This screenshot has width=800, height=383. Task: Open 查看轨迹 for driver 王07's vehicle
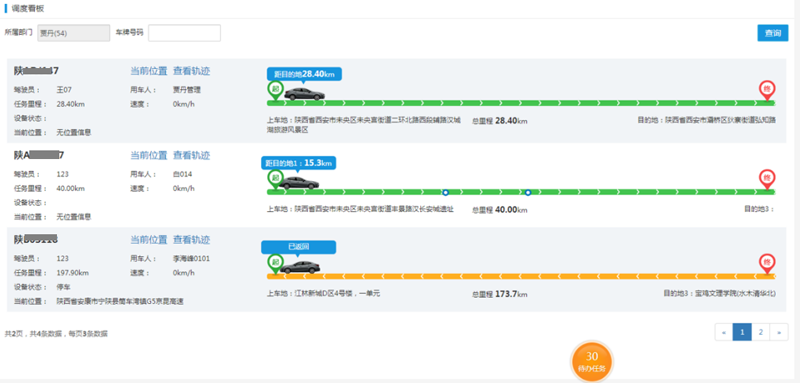(191, 71)
